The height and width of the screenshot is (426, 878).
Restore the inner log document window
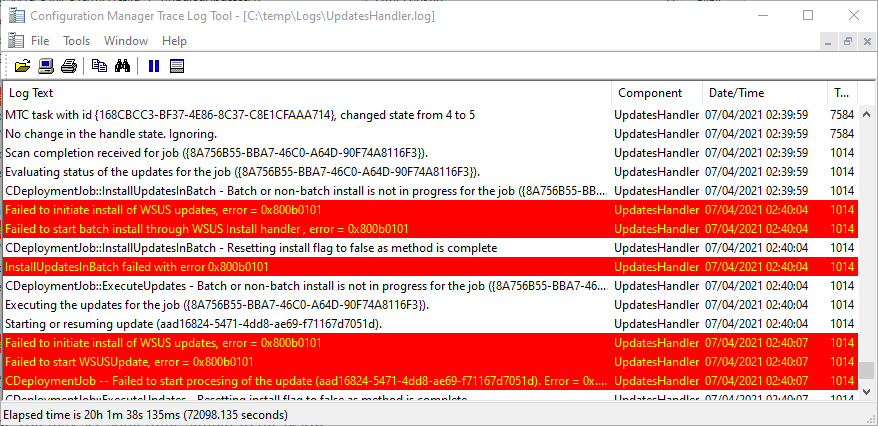[x=848, y=41]
